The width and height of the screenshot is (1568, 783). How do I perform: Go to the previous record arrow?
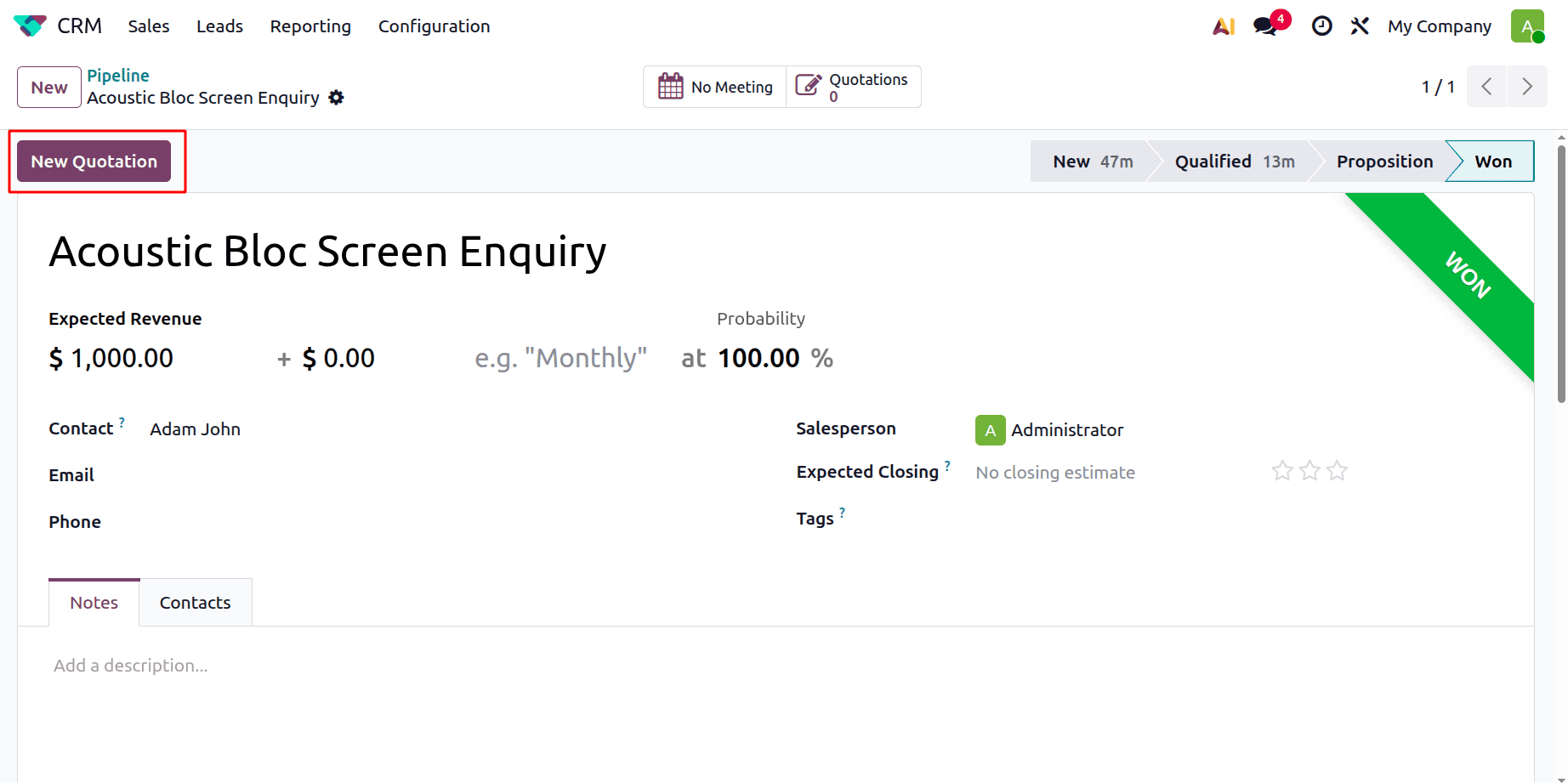pyautogui.click(x=1487, y=87)
